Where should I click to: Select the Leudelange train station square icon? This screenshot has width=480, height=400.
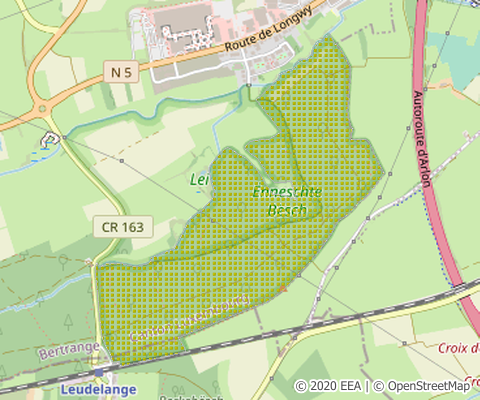click(99, 372)
